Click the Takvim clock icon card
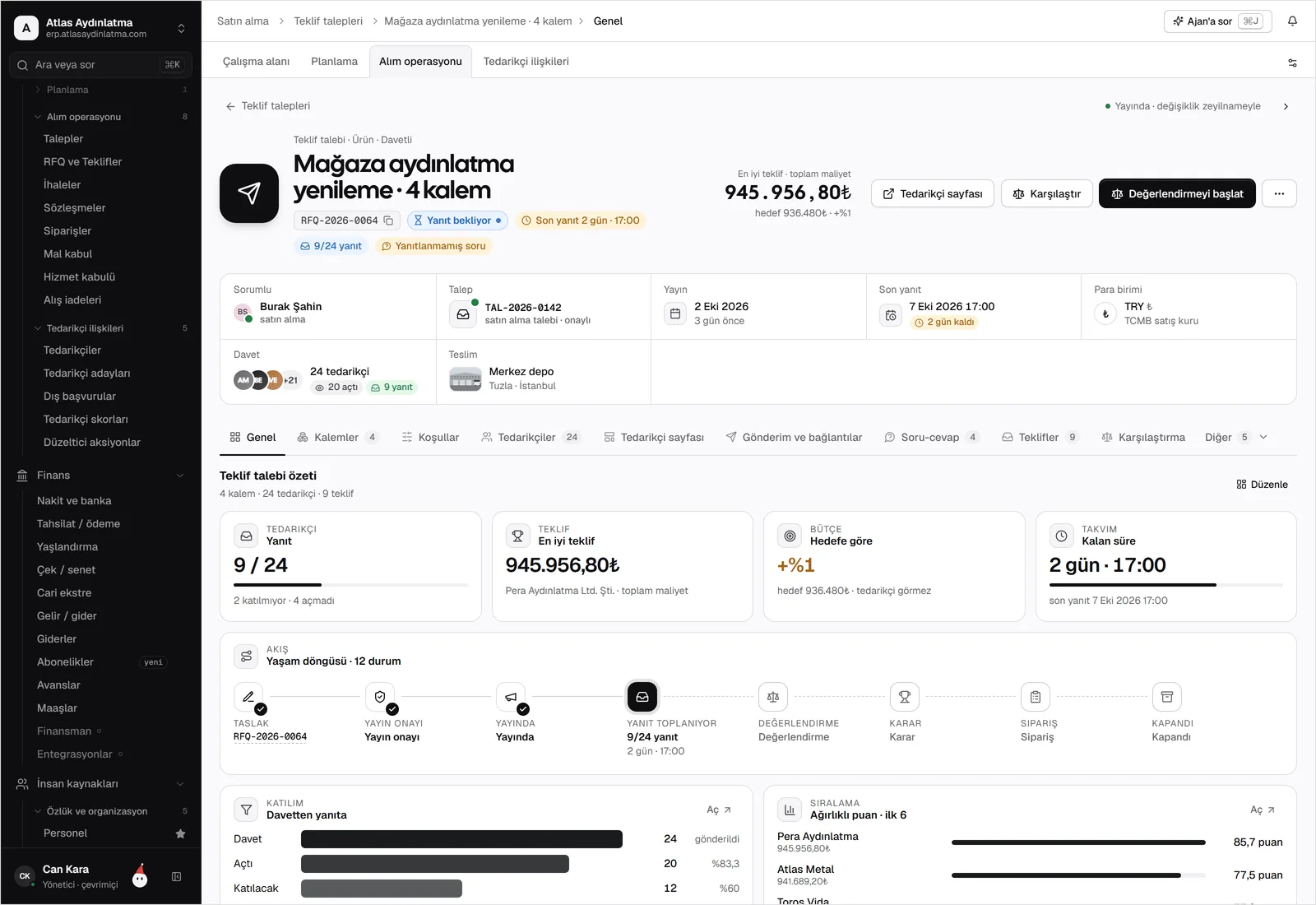 pyautogui.click(x=1062, y=536)
